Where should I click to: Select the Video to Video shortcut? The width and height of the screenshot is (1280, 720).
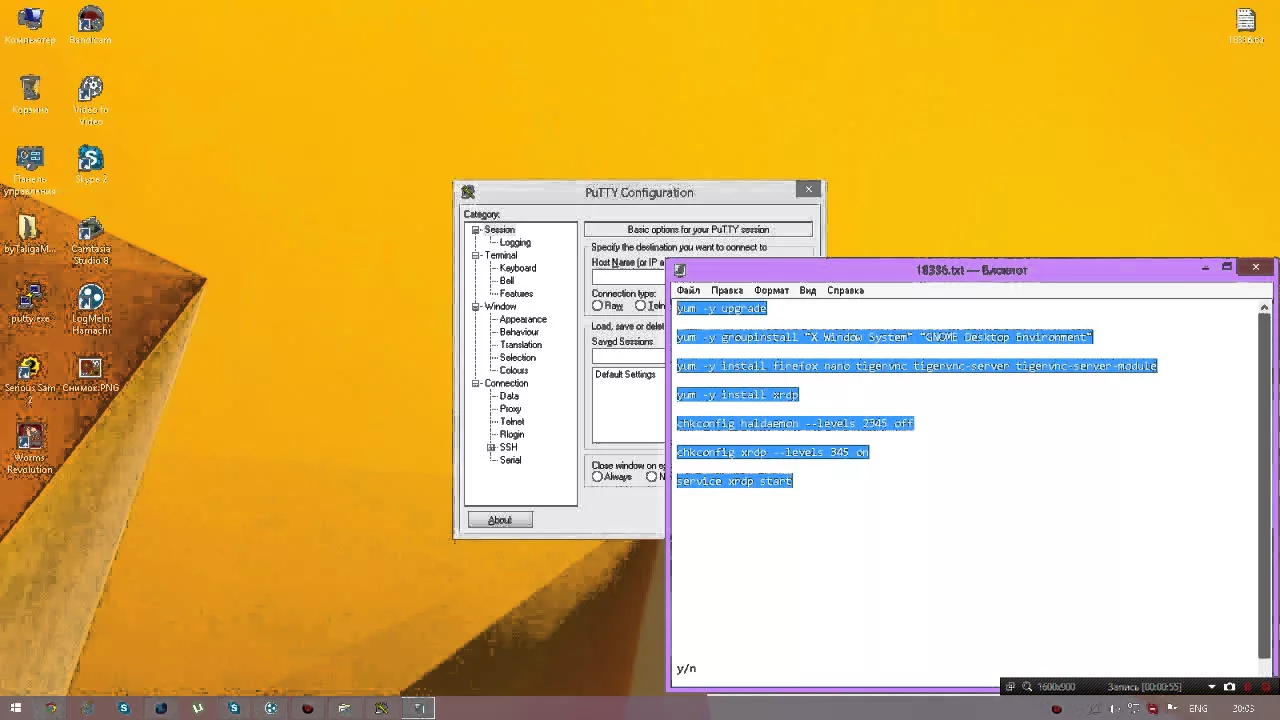pos(90,101)
